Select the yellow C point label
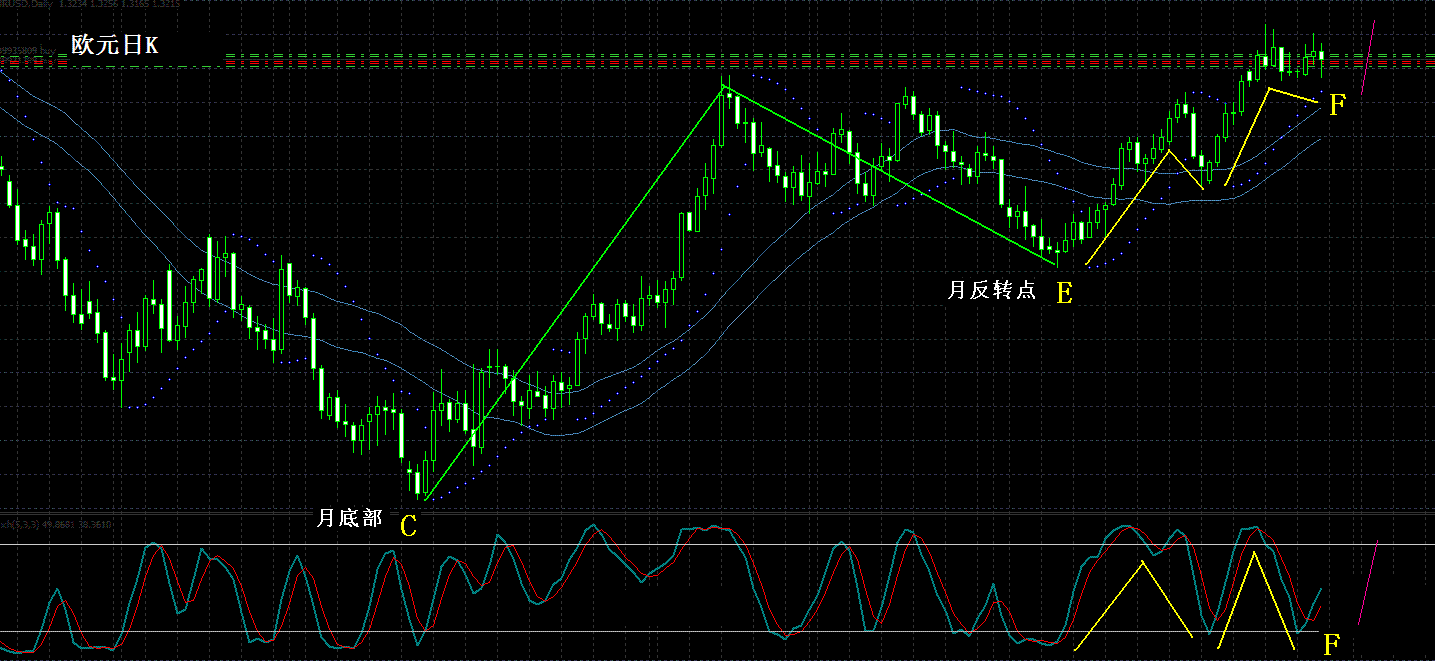This screenshot has height=661, width=1435. 408,526
